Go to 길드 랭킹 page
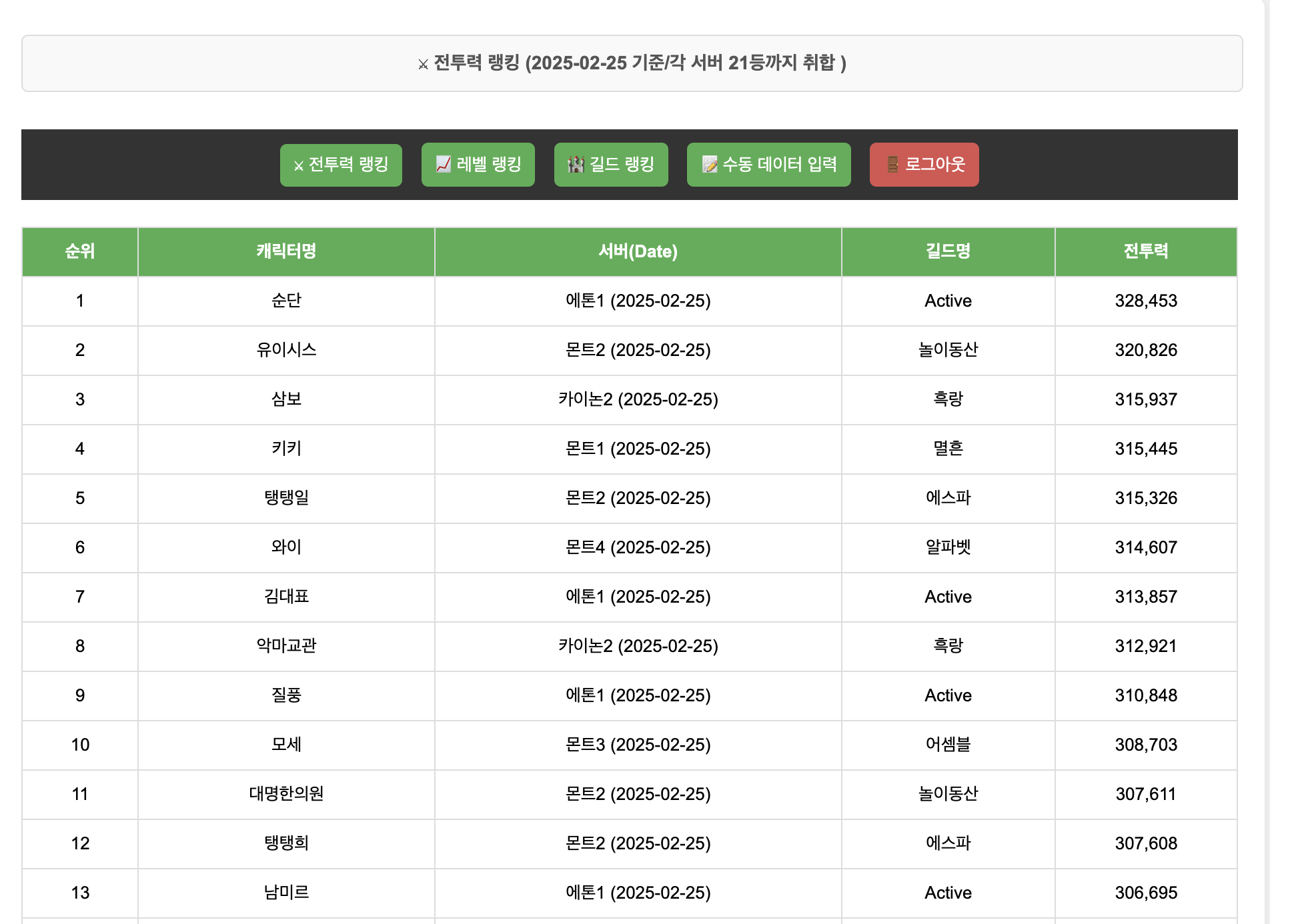This screenshot has width=1294, height=924. click(x=610, y=165)
